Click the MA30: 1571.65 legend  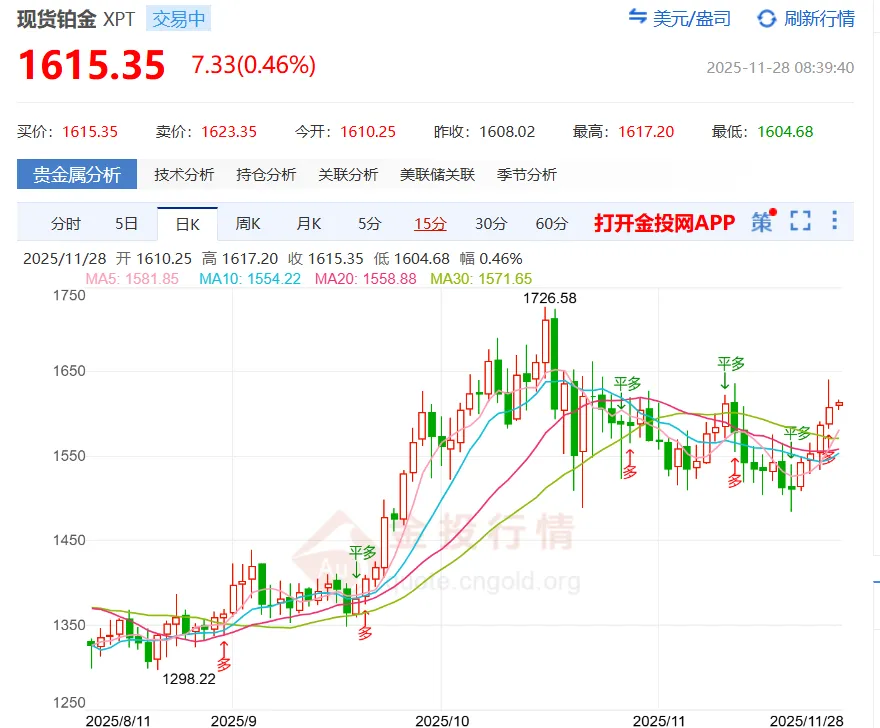(481, 278)
